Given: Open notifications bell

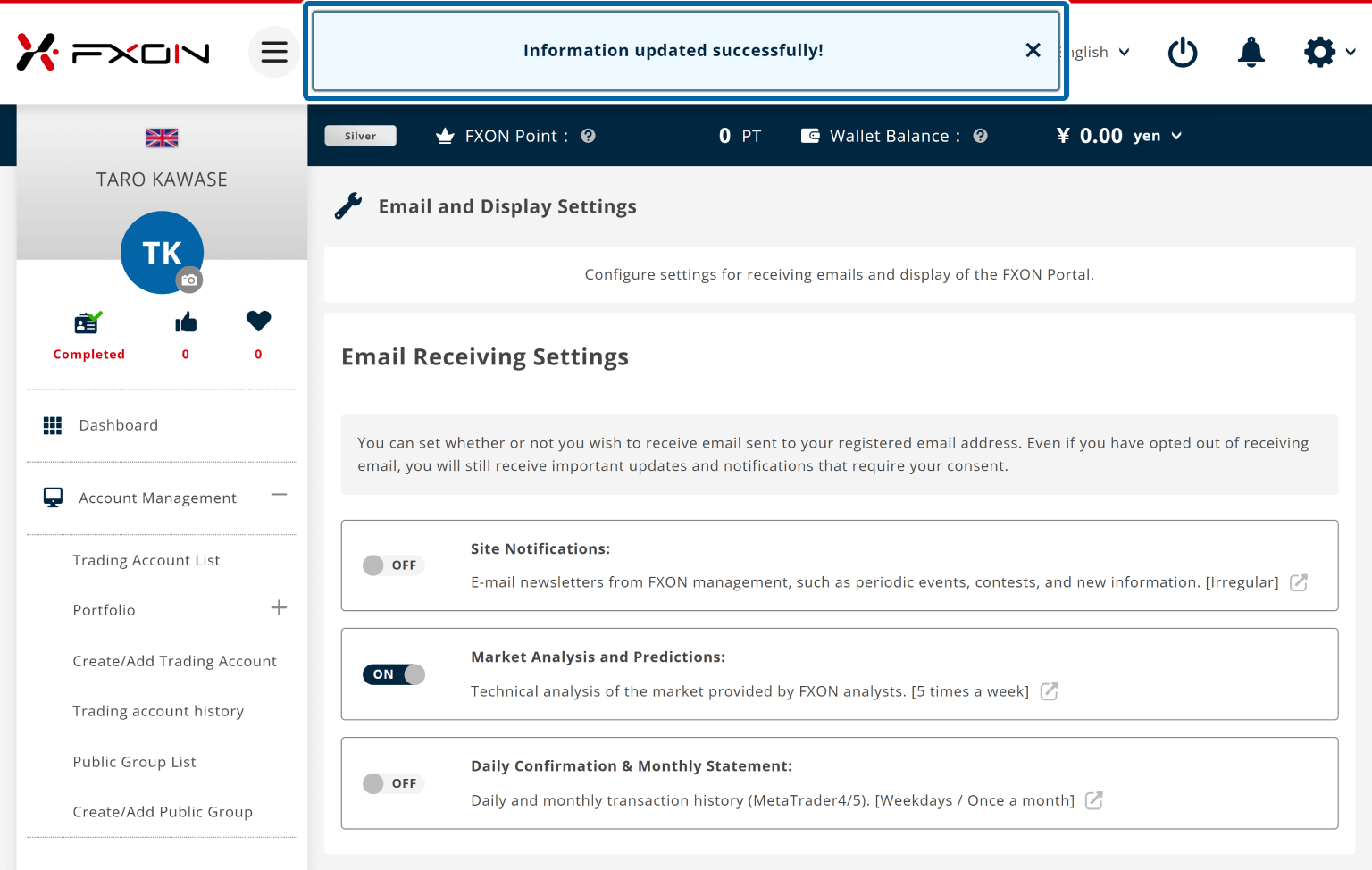Looking at the screenshot, I should click(1251, 52).
